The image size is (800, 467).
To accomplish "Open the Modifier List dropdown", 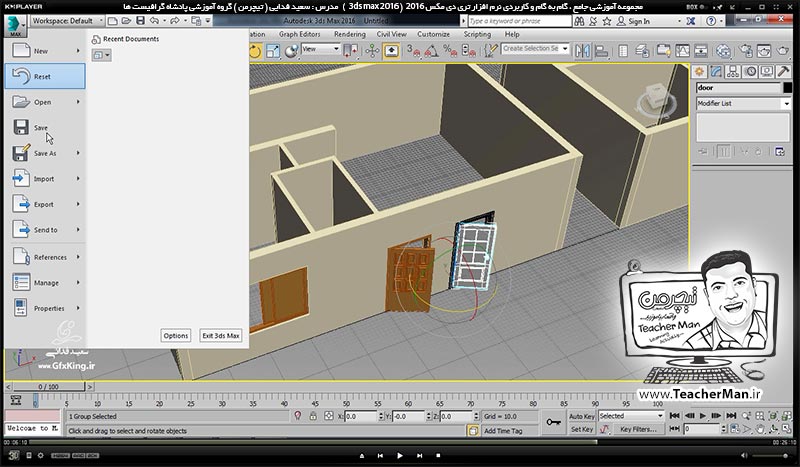I will [x=743, y=103].
